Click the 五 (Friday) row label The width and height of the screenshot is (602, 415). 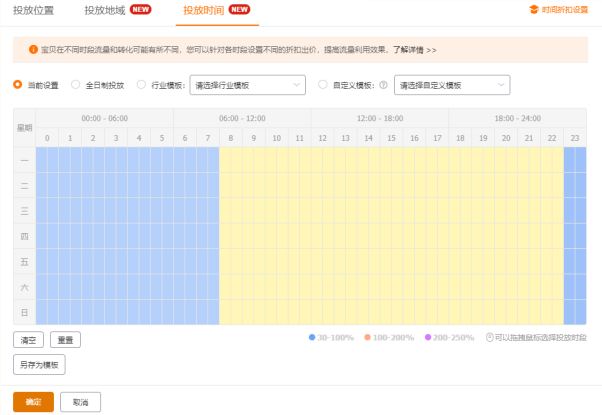point(25,261)
